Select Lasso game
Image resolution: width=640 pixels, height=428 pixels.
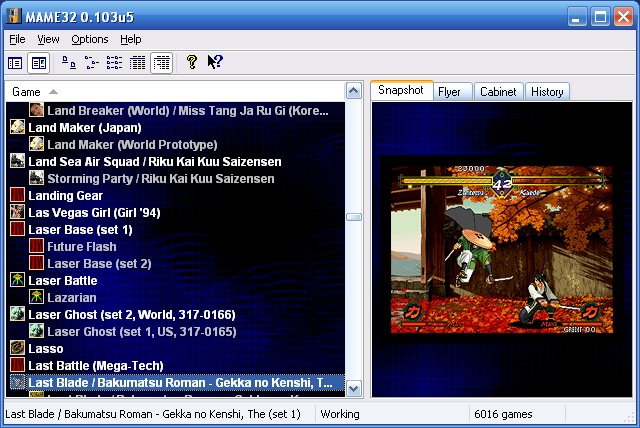pyautogui.click(x=46, y=349)
